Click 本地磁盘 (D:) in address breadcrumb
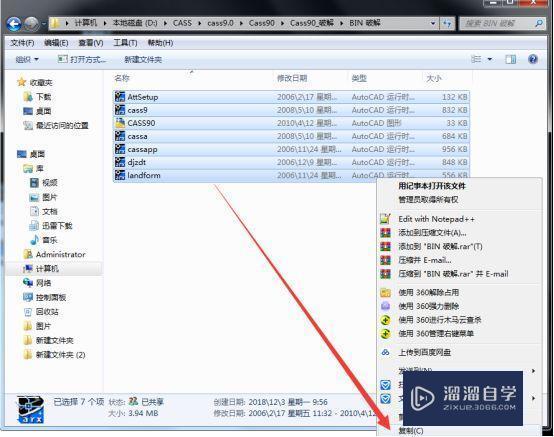554x437 pixels. pyautogui.click(x=135, y=23)
